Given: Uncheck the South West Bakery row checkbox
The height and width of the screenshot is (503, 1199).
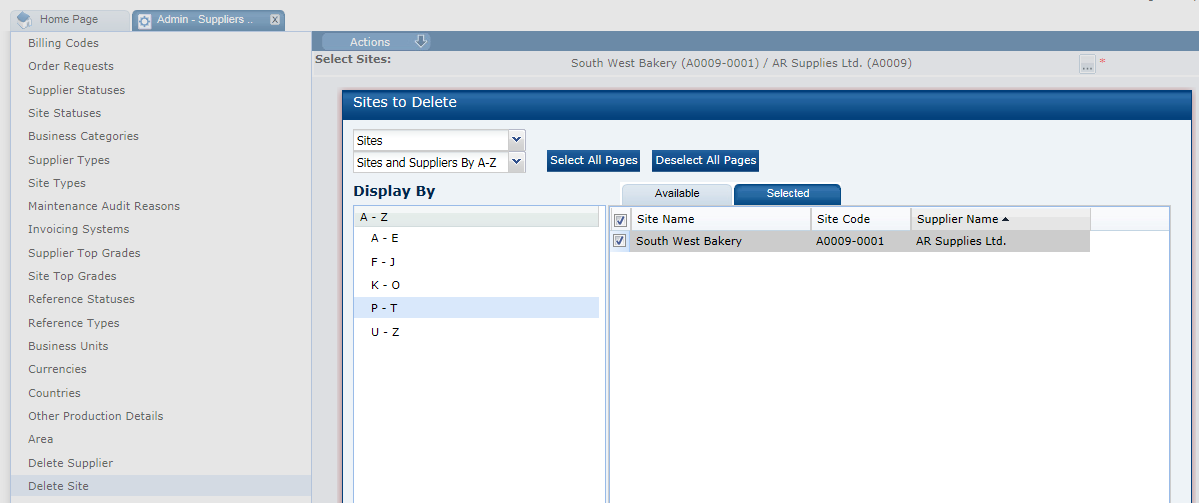Looking at the screenshot, I should 620,241.
